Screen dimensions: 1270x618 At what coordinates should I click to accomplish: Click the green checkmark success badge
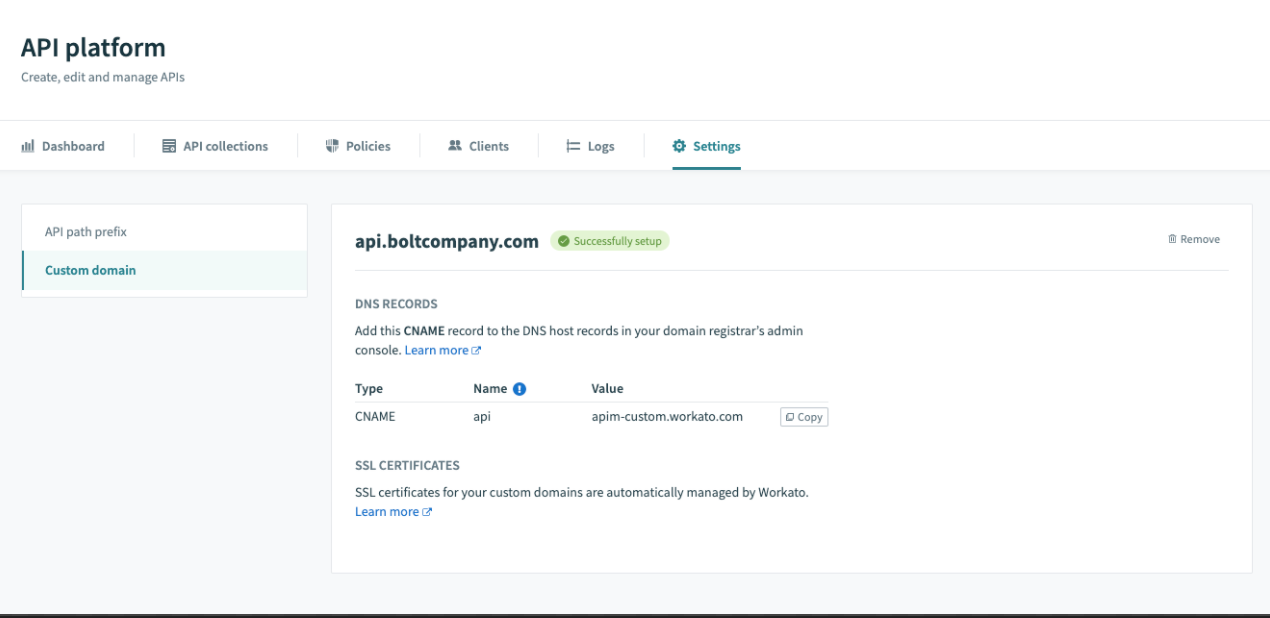566,239
